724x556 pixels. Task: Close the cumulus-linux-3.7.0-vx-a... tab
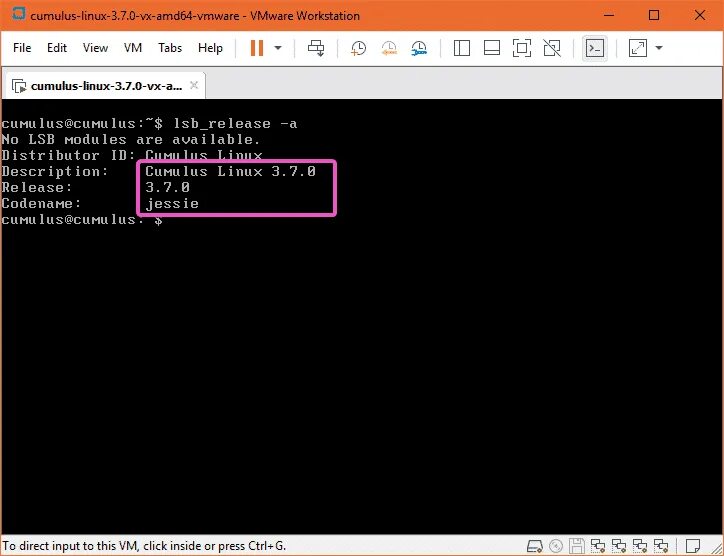point(194,85)
